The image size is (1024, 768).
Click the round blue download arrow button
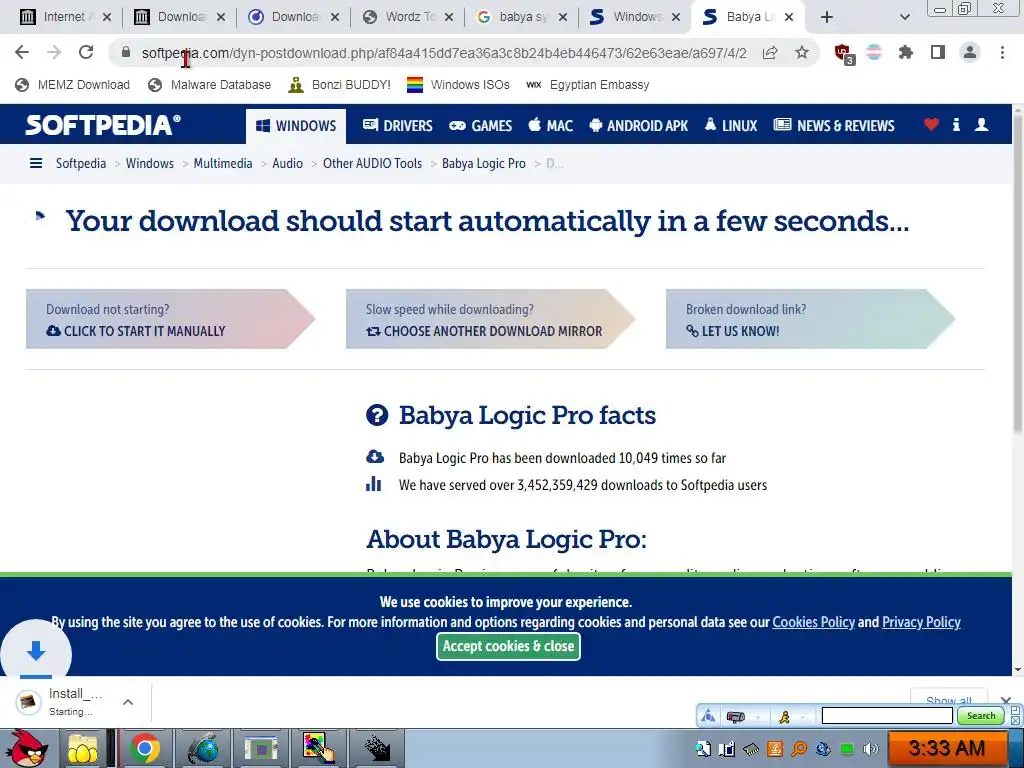click(x=36, y=651)
